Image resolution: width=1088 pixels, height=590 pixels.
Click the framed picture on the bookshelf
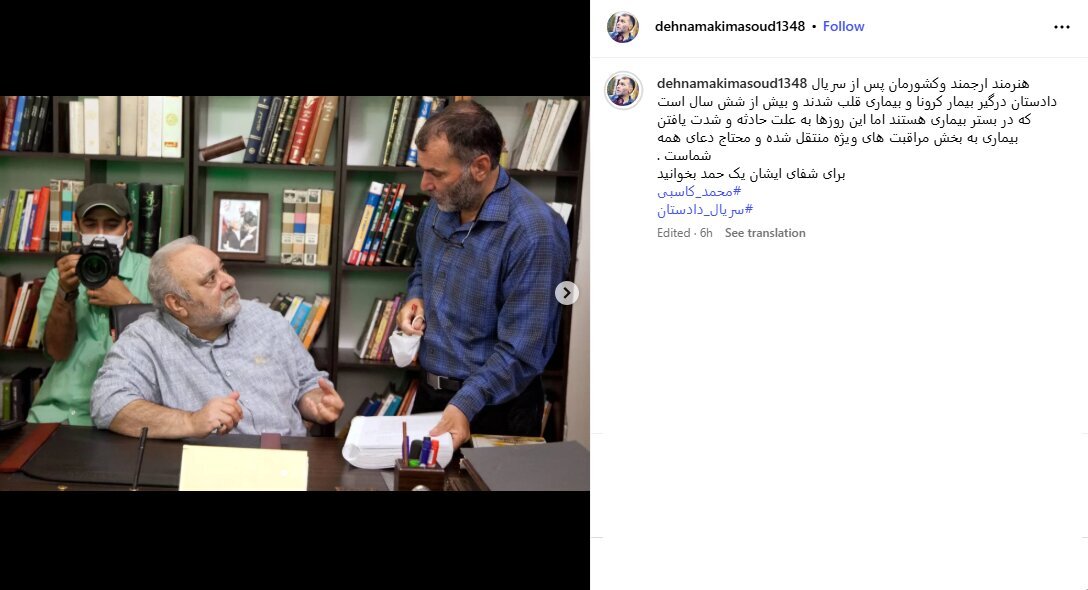[x=240, y=226]
